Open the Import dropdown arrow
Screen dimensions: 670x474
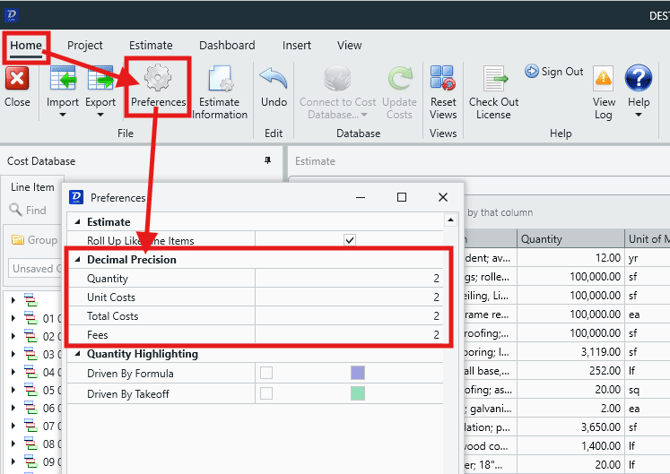pyautogui.click(x=63, y=115)
